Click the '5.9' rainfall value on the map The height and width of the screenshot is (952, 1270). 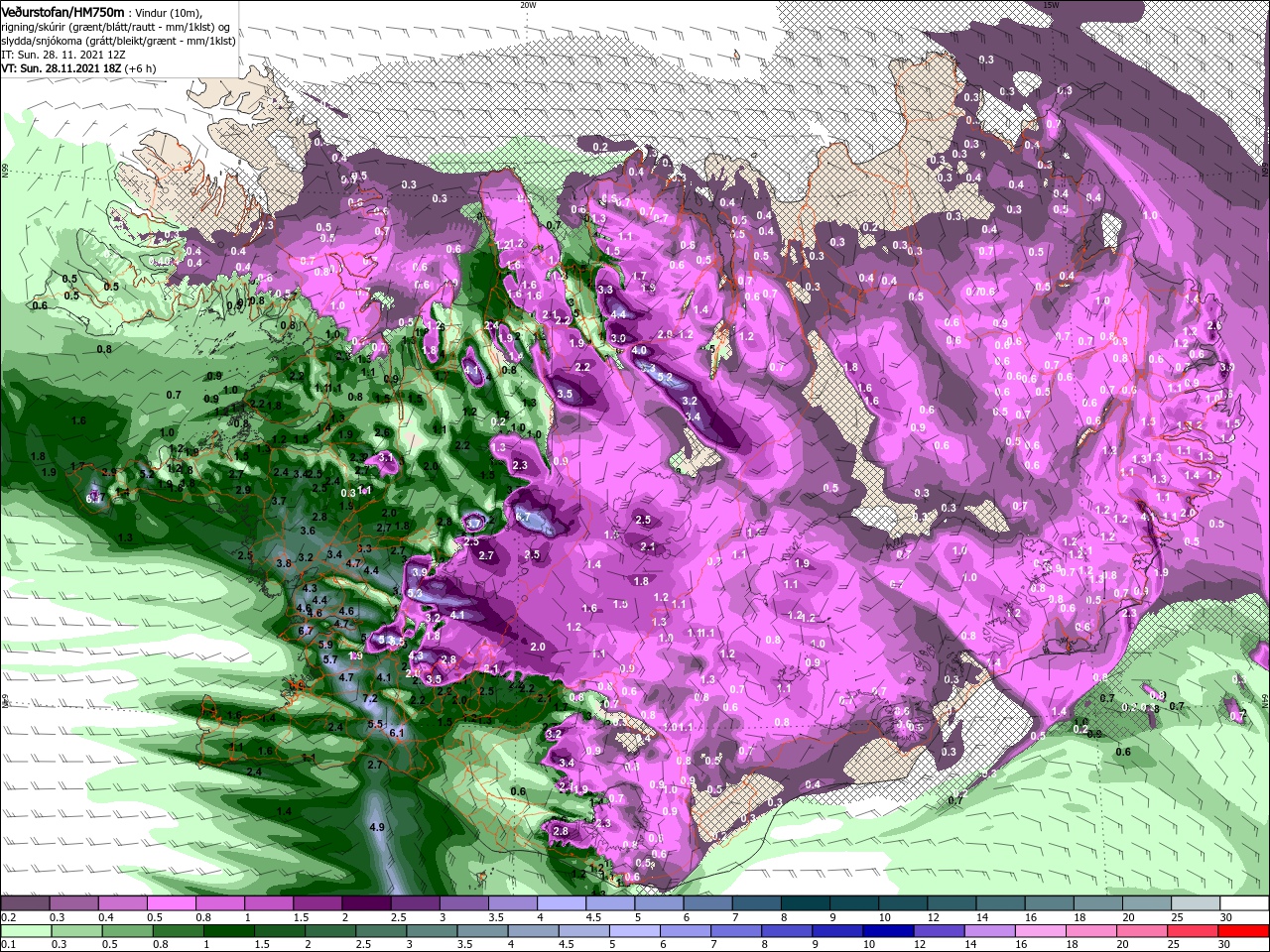pos(326,644)
